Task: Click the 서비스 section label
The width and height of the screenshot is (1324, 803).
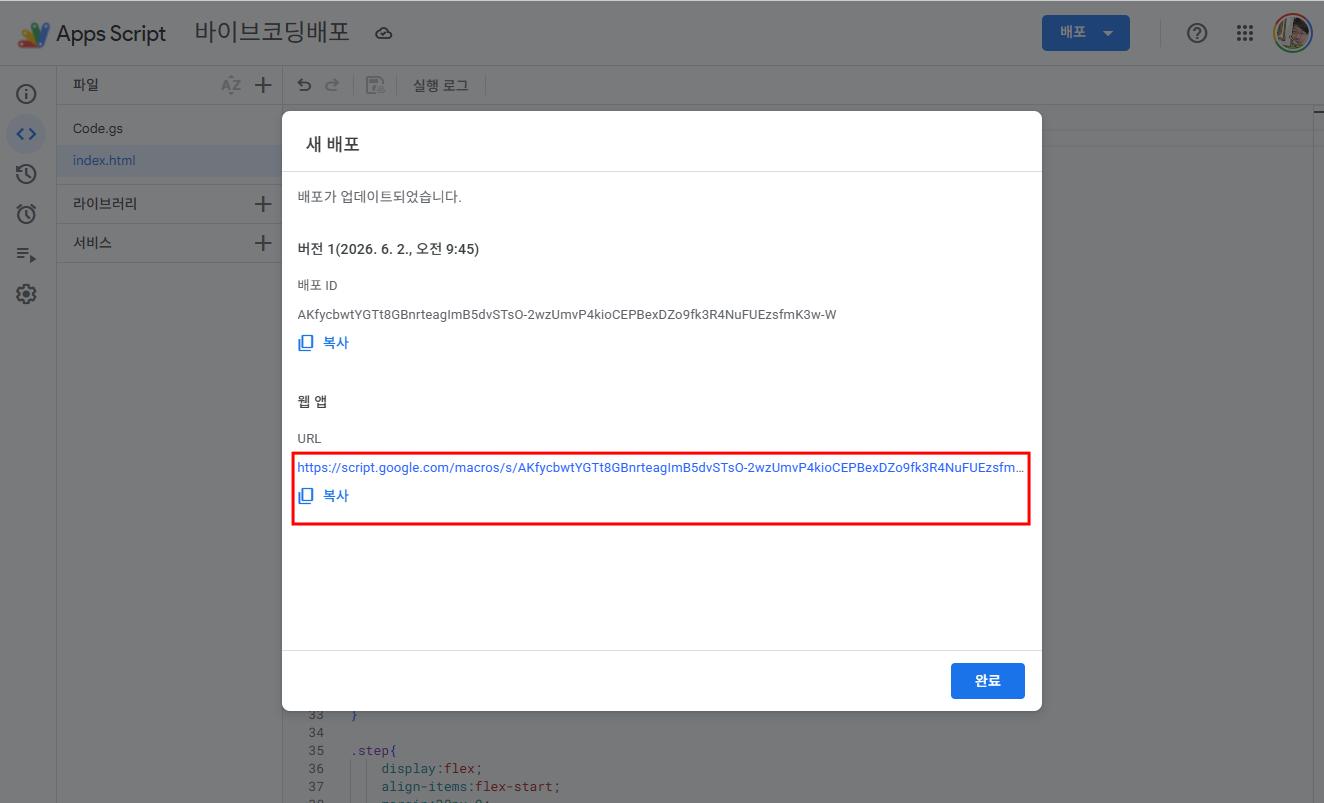Action: [92, 243]
